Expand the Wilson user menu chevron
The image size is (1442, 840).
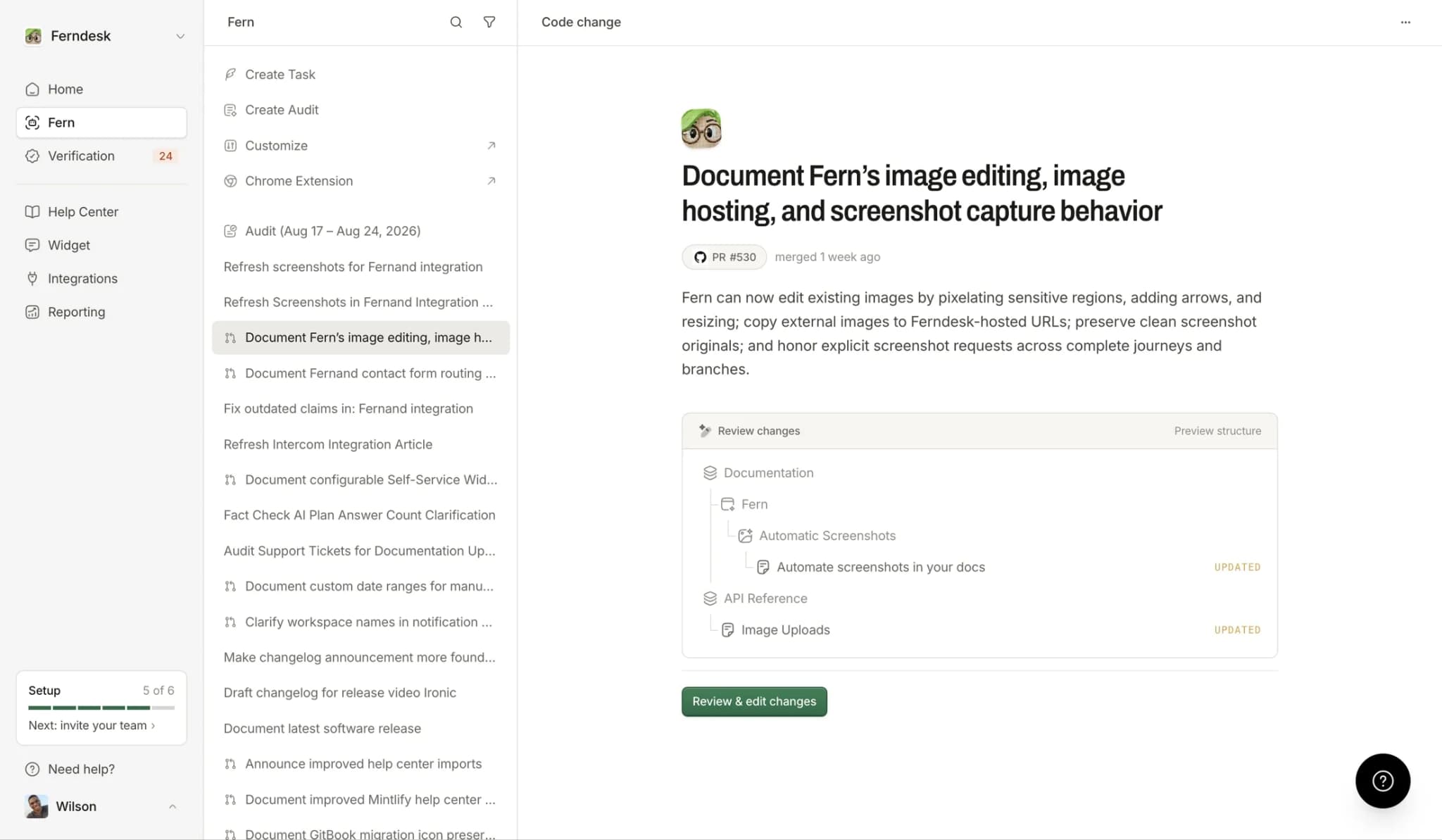click(x=173, y=807)
